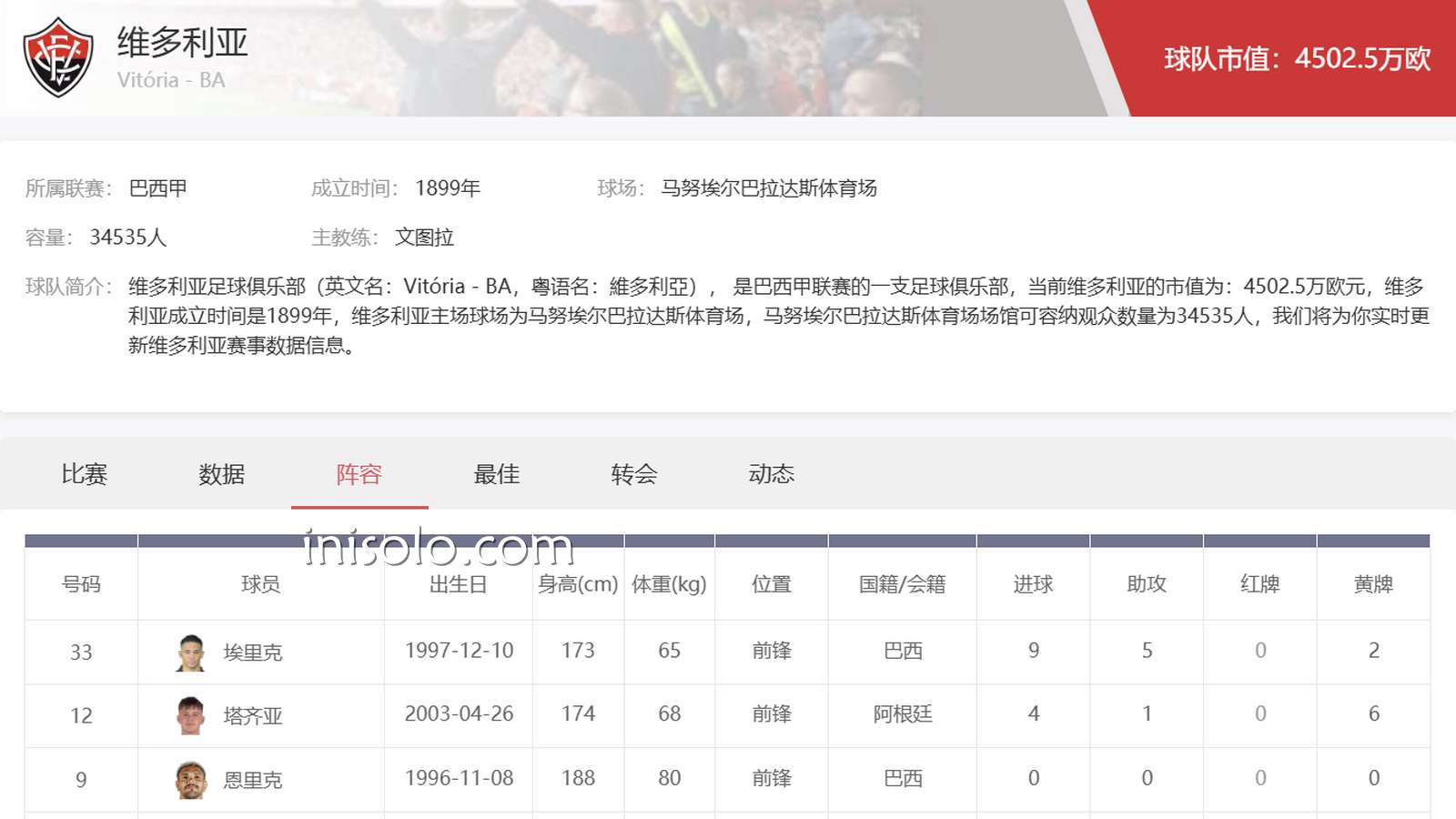Screen dimensions: 1456x819
Task: Click the 位置 column header
Action: pyautogui.click(x=772, y=584)
